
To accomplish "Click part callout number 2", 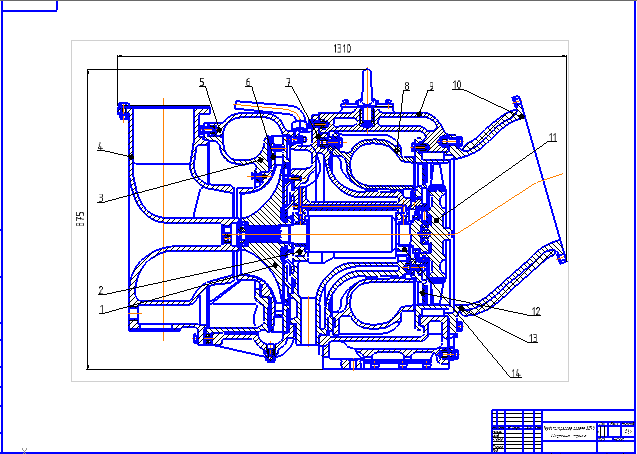I will 100,290.
